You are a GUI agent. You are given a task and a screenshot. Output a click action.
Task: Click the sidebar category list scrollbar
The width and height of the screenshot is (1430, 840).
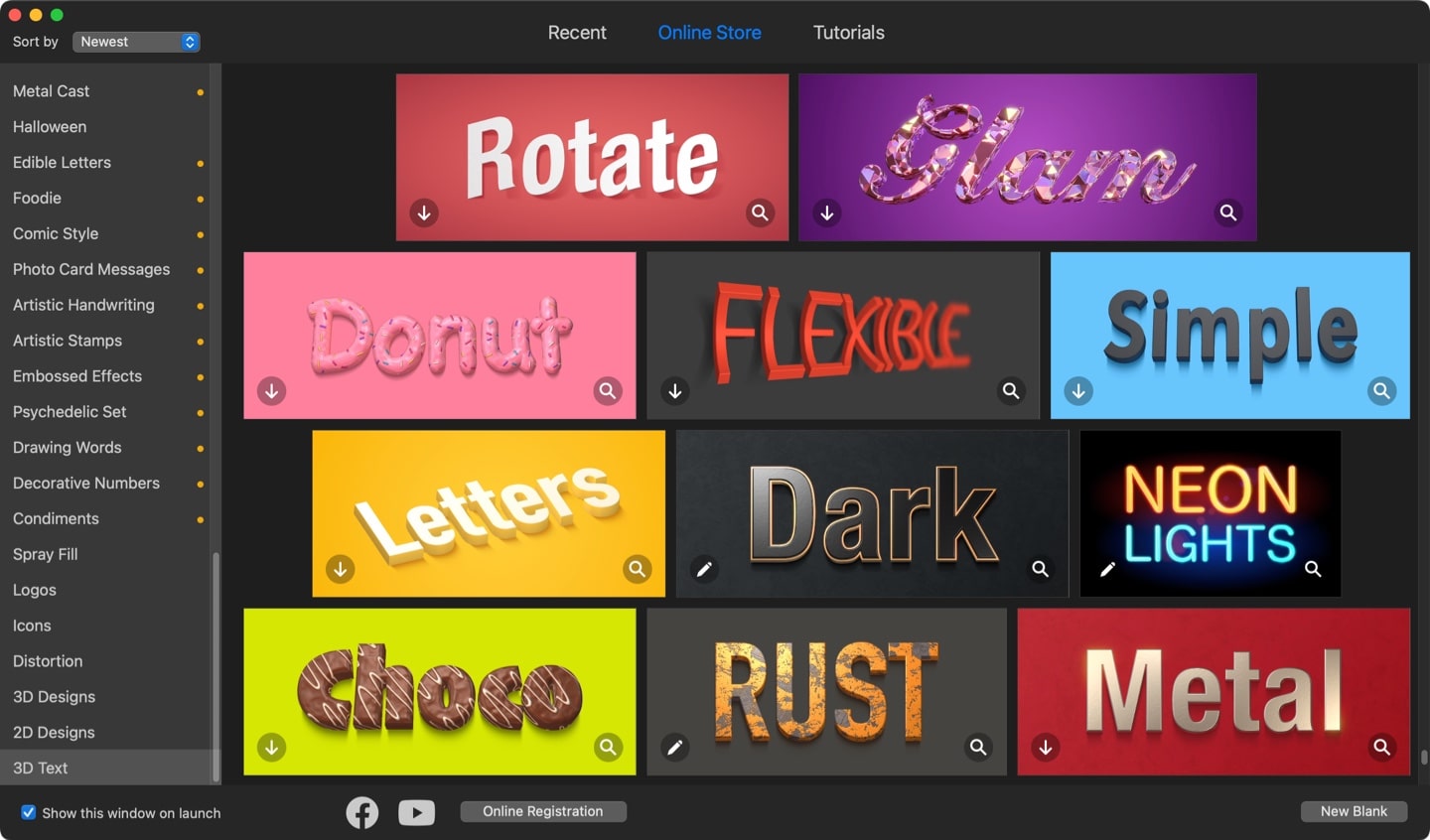pos(215,667)
